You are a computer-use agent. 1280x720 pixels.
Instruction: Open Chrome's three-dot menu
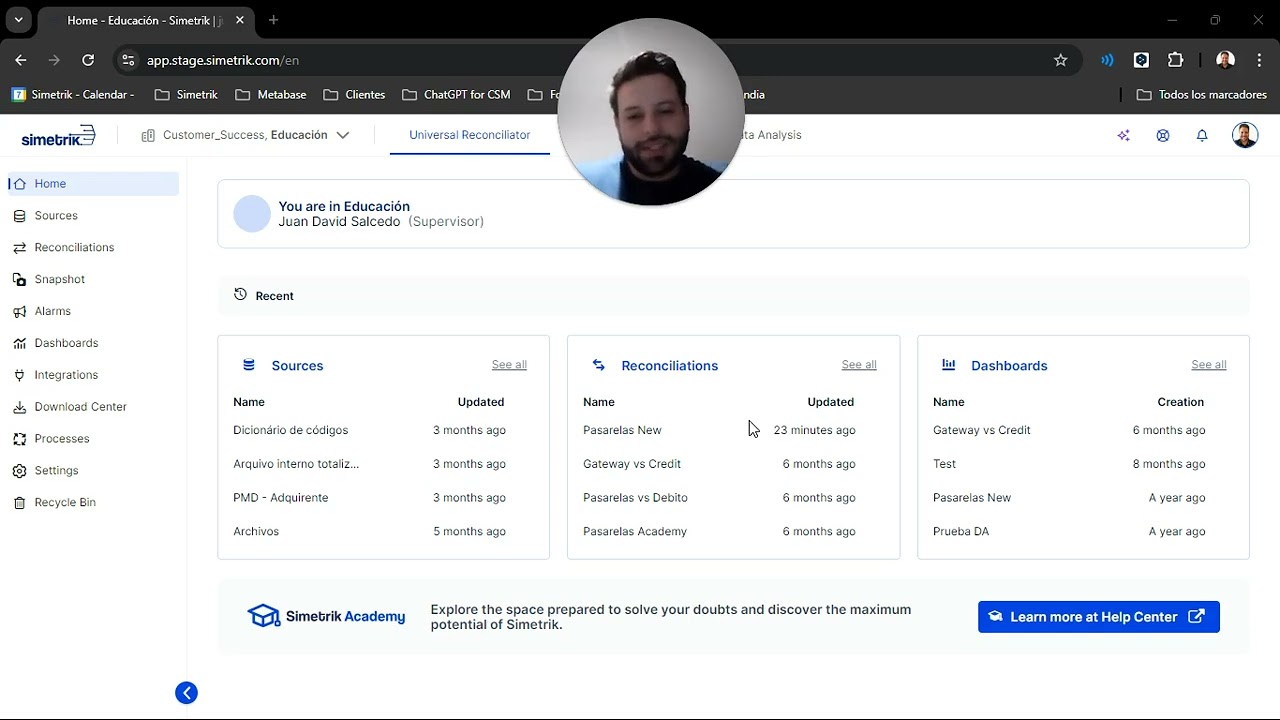pos(1257,60)
